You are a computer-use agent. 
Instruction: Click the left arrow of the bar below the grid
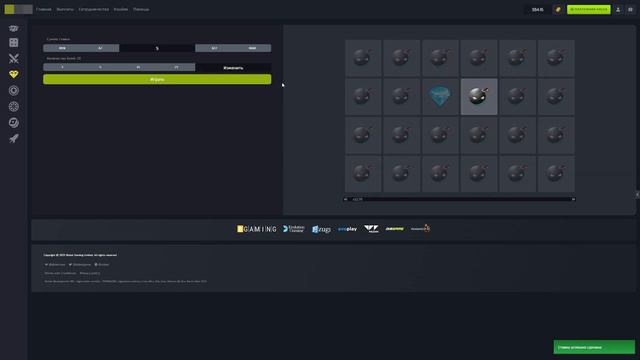pos(346,199)
